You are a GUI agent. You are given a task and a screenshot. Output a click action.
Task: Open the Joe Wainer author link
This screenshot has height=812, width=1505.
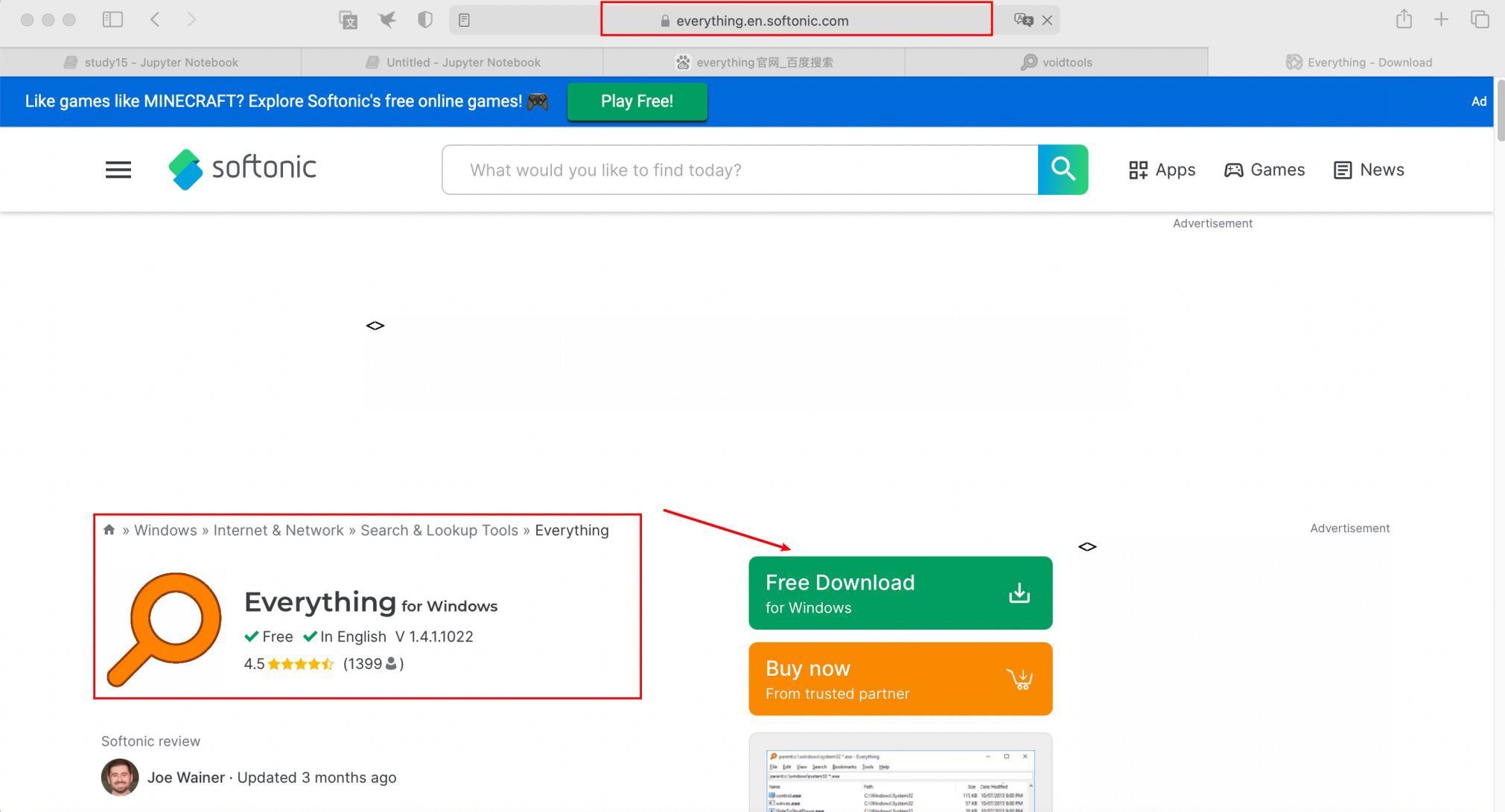point(186,777)
